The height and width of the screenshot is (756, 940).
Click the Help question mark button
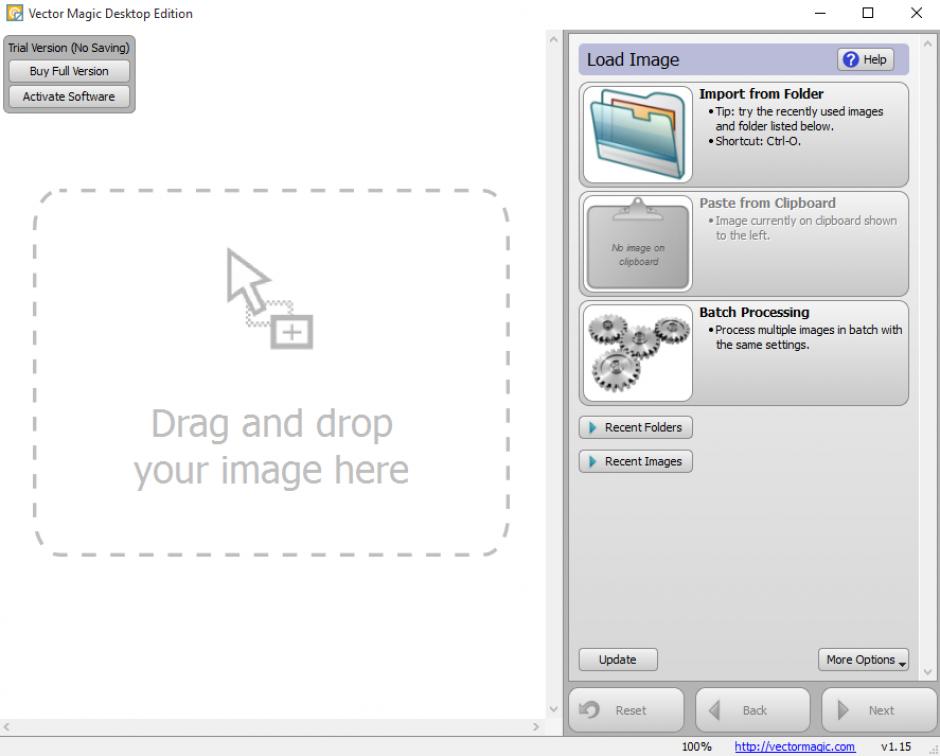click(x=865, y=60)
